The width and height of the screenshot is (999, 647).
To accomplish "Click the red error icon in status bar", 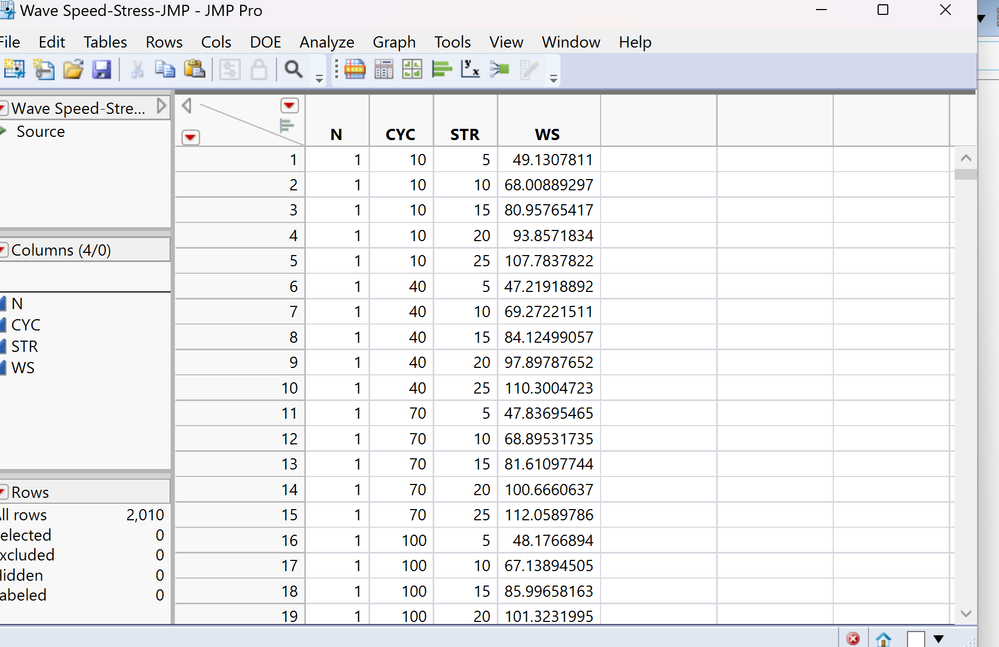I will [853, 638].
